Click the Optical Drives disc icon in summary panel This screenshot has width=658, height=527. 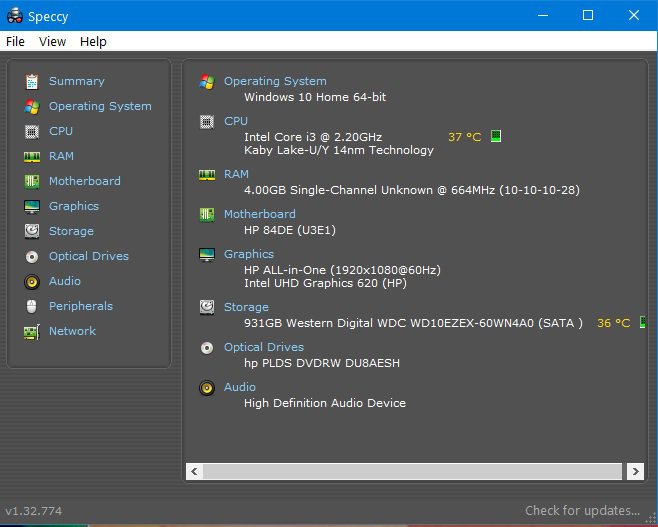click(207, 347)
